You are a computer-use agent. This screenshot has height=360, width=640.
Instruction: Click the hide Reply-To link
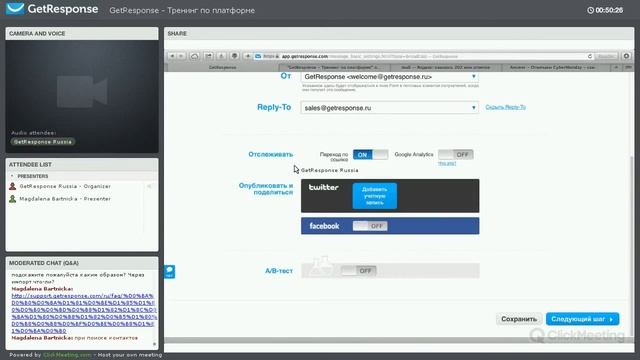tap(505, 107)
